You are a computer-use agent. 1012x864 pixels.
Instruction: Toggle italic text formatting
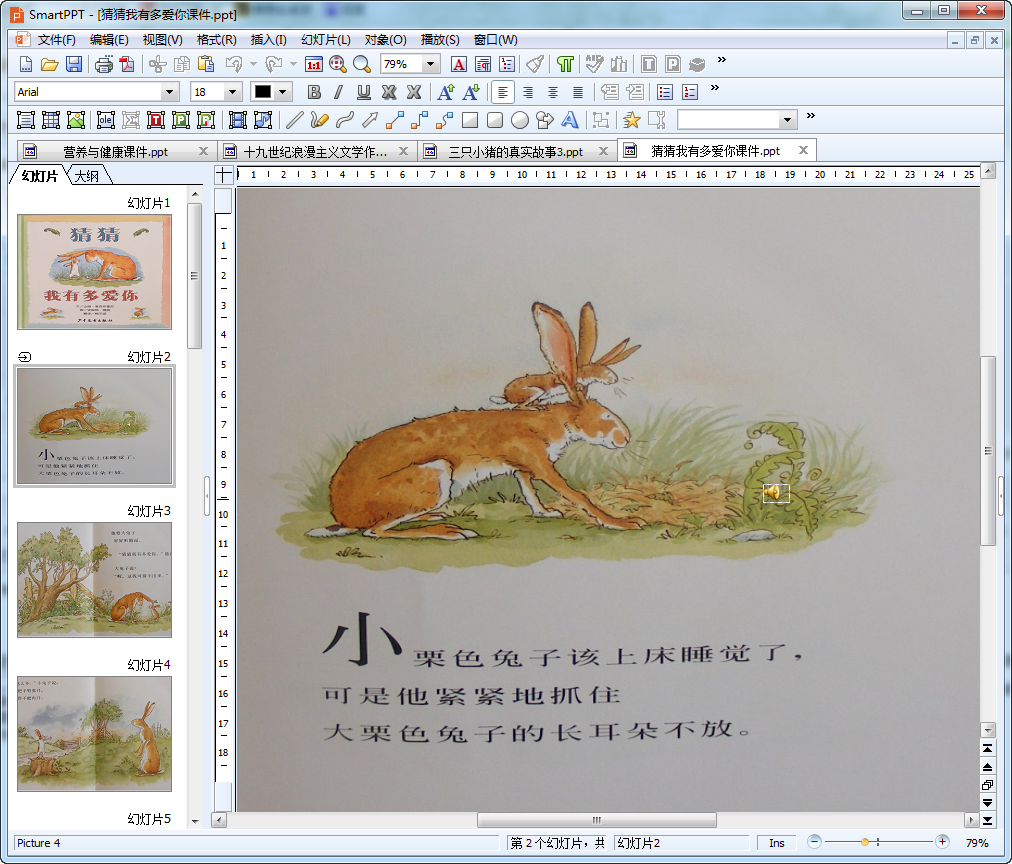[x=338, y=92]
